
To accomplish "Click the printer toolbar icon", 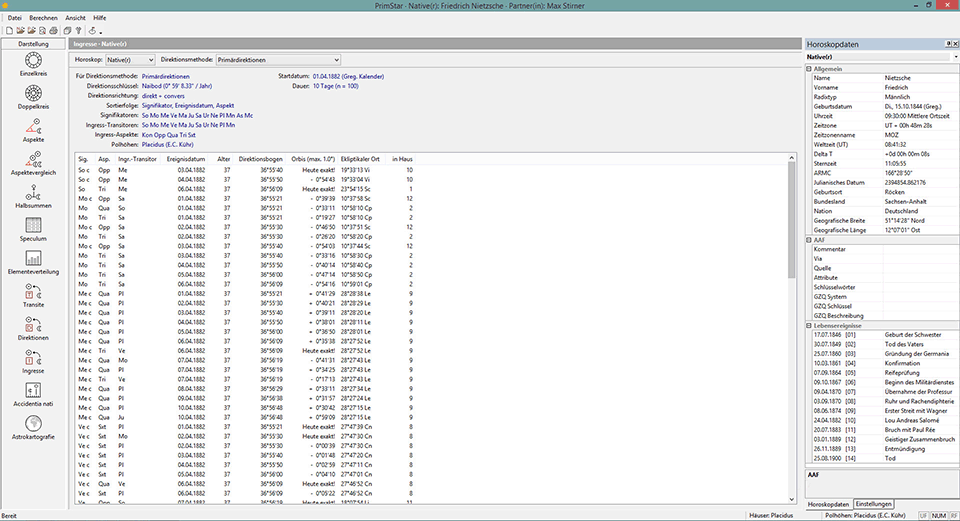I will coord(53,31).
